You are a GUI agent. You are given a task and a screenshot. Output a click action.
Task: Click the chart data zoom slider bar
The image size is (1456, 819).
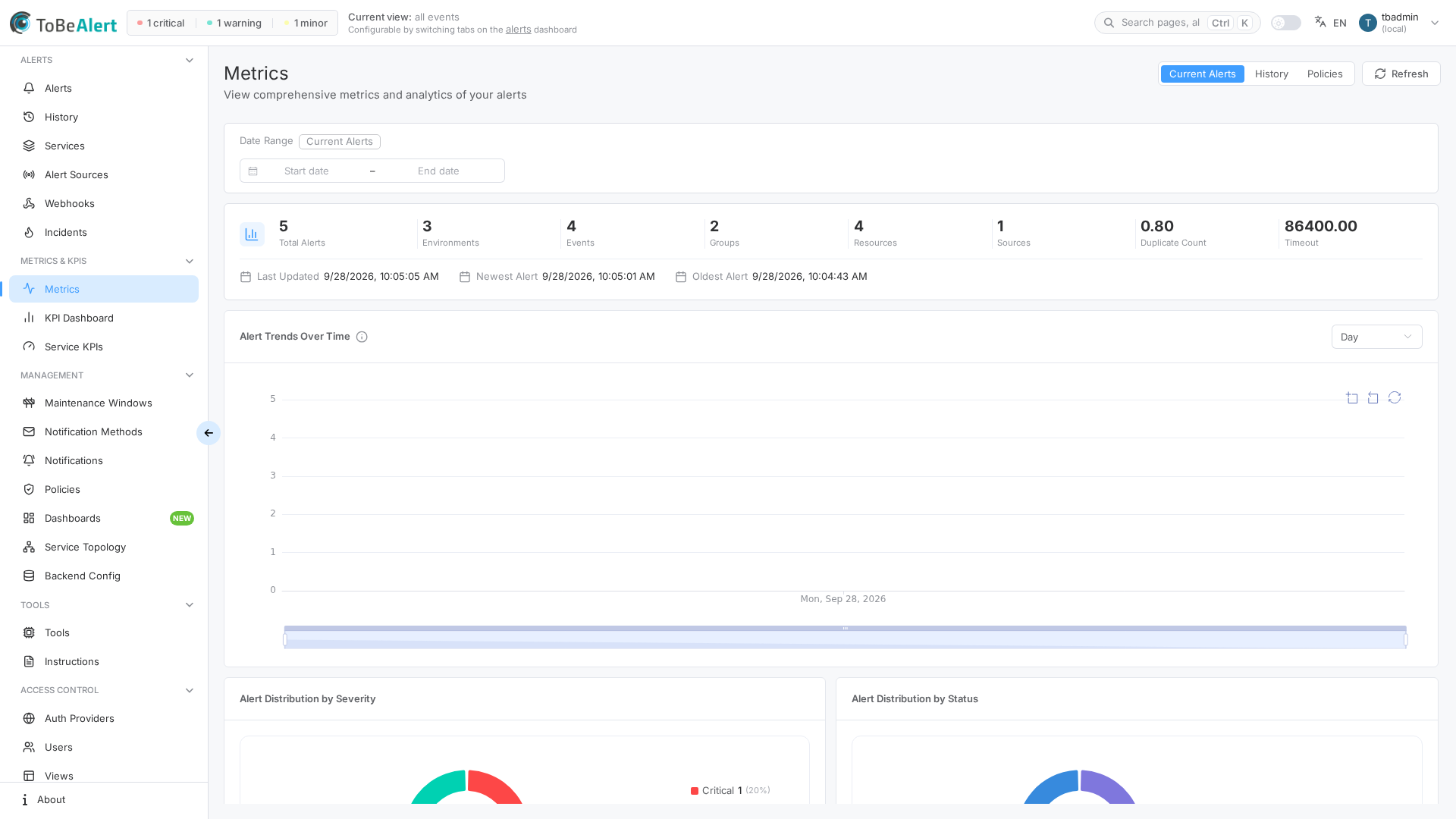845,638
